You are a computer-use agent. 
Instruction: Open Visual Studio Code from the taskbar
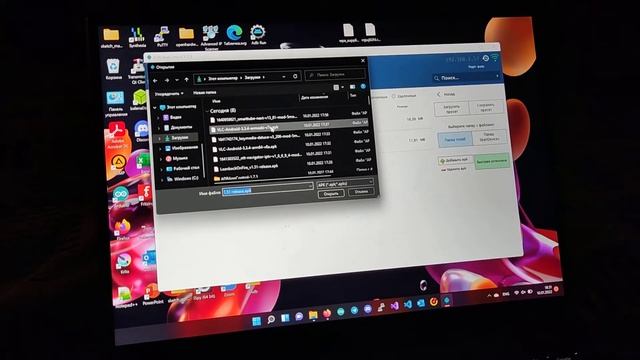click(x=407, y=304)
